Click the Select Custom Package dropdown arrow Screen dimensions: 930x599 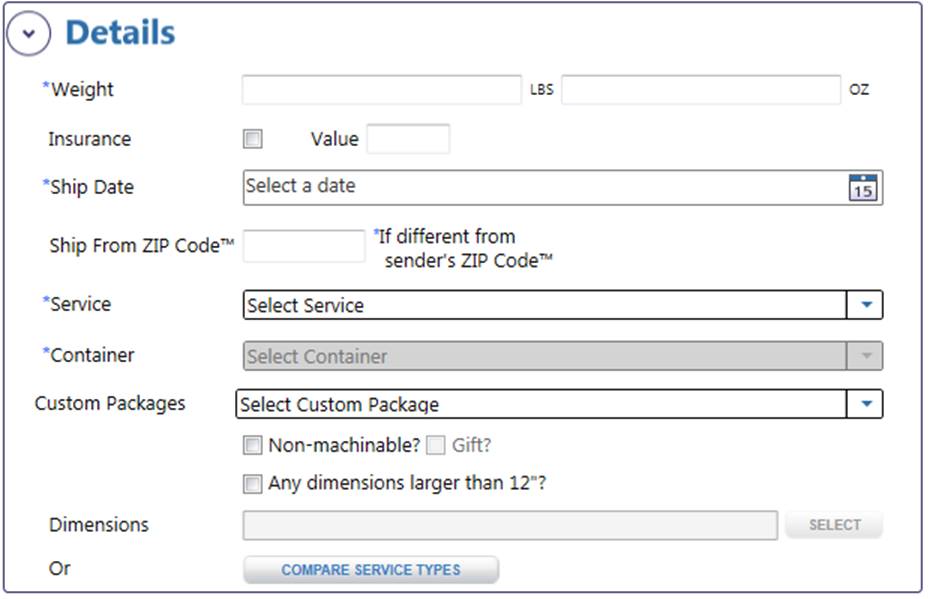click(865, 404)
